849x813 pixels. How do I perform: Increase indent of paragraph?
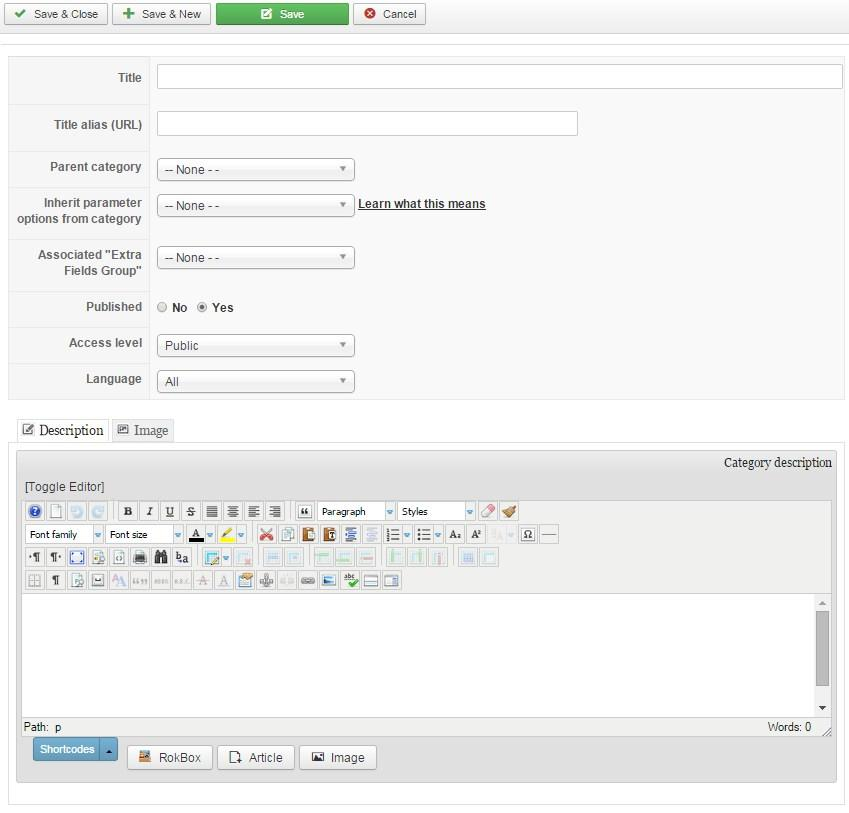pos(350,535)
